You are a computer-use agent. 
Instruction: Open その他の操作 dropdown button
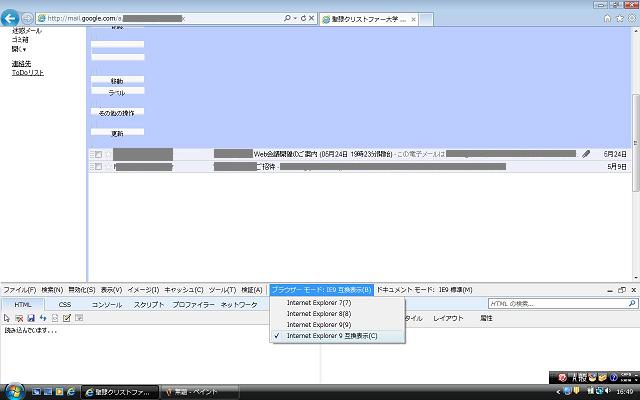[117, 113]
